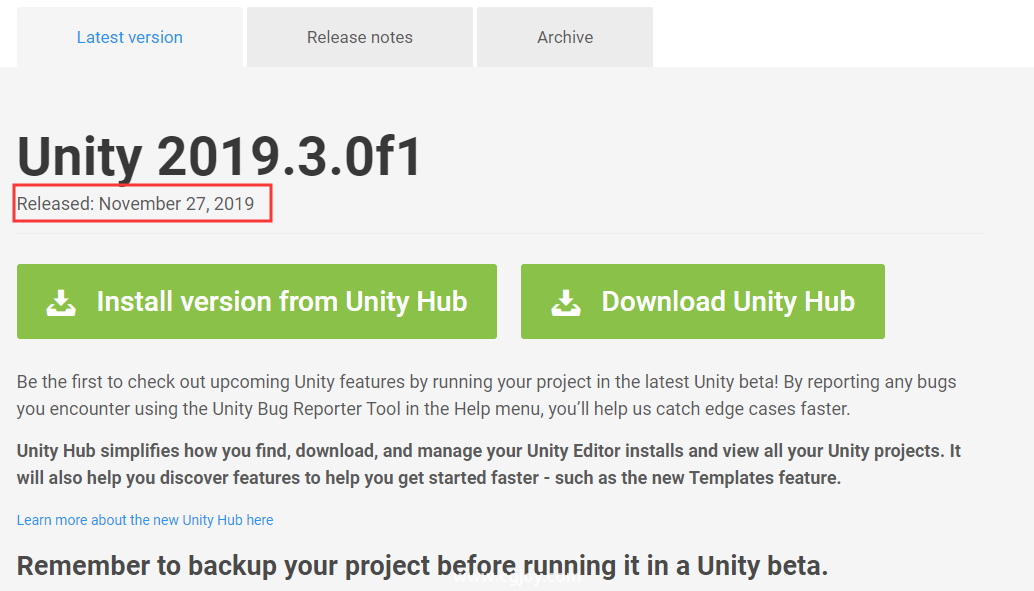Click the download icon beside Download Unity Hub
Screen dimensions: 1034x591
pos(566,302)
